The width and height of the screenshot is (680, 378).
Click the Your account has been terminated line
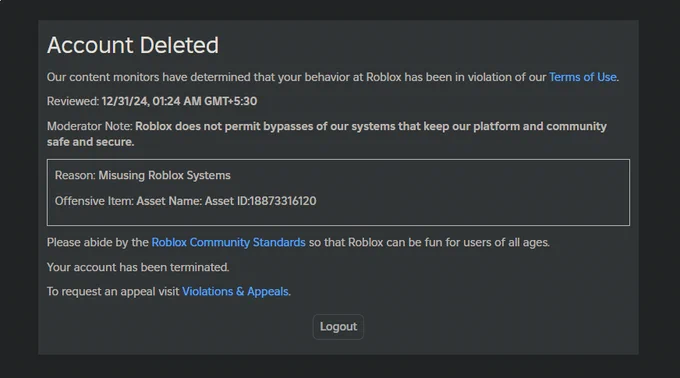[x=138, y=267]
